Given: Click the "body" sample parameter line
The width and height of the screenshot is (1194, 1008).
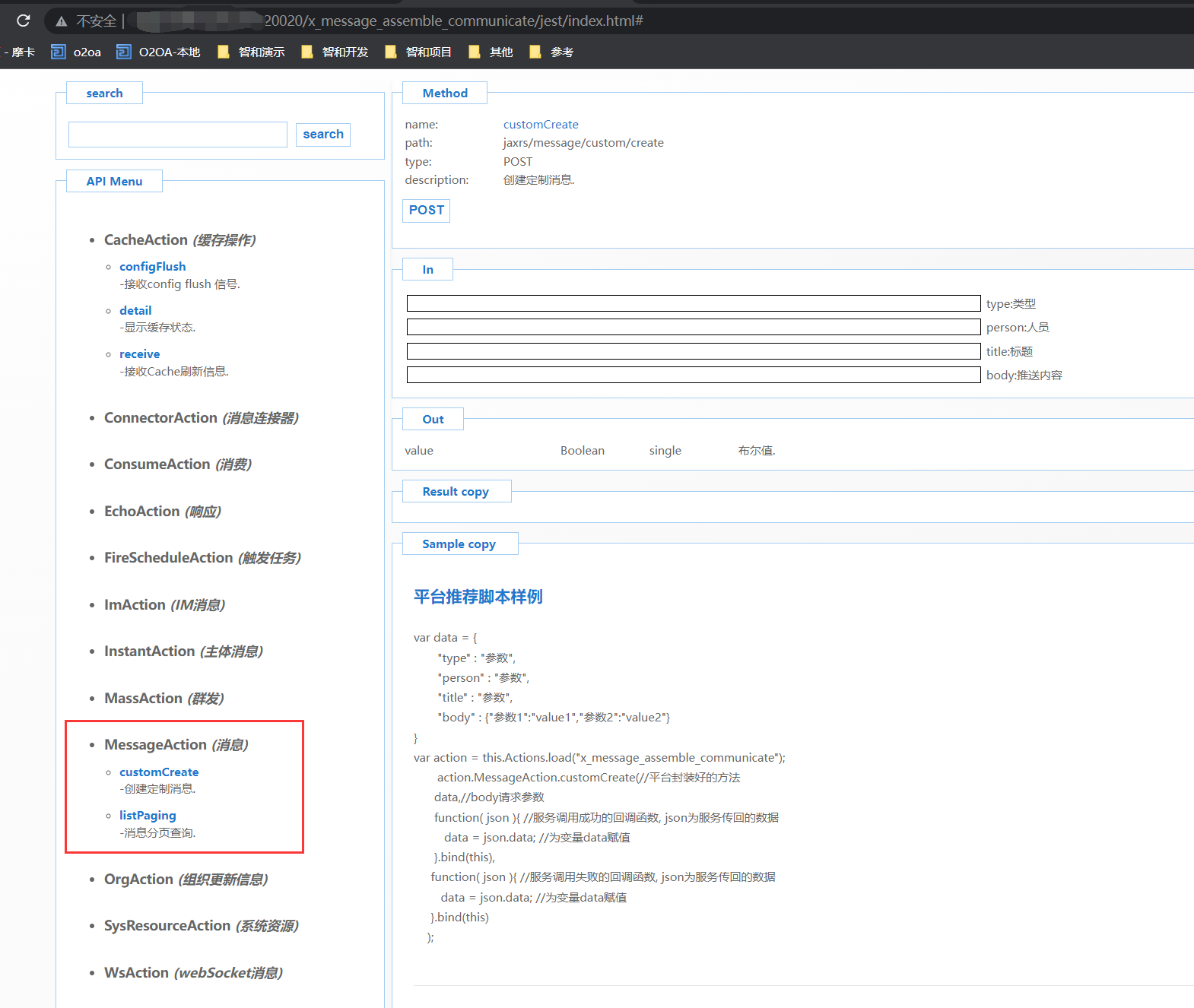Looking at the screenshot, I should click(x=554, y=718).
